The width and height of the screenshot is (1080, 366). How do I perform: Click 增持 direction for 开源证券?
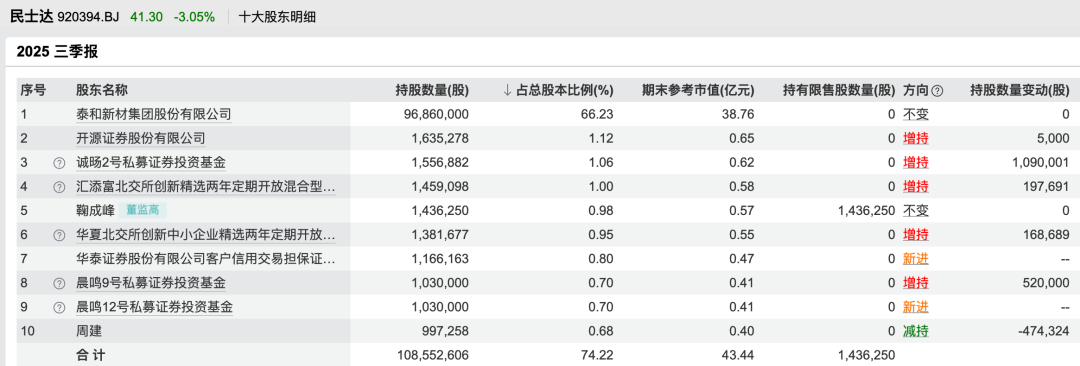[915, 139]
